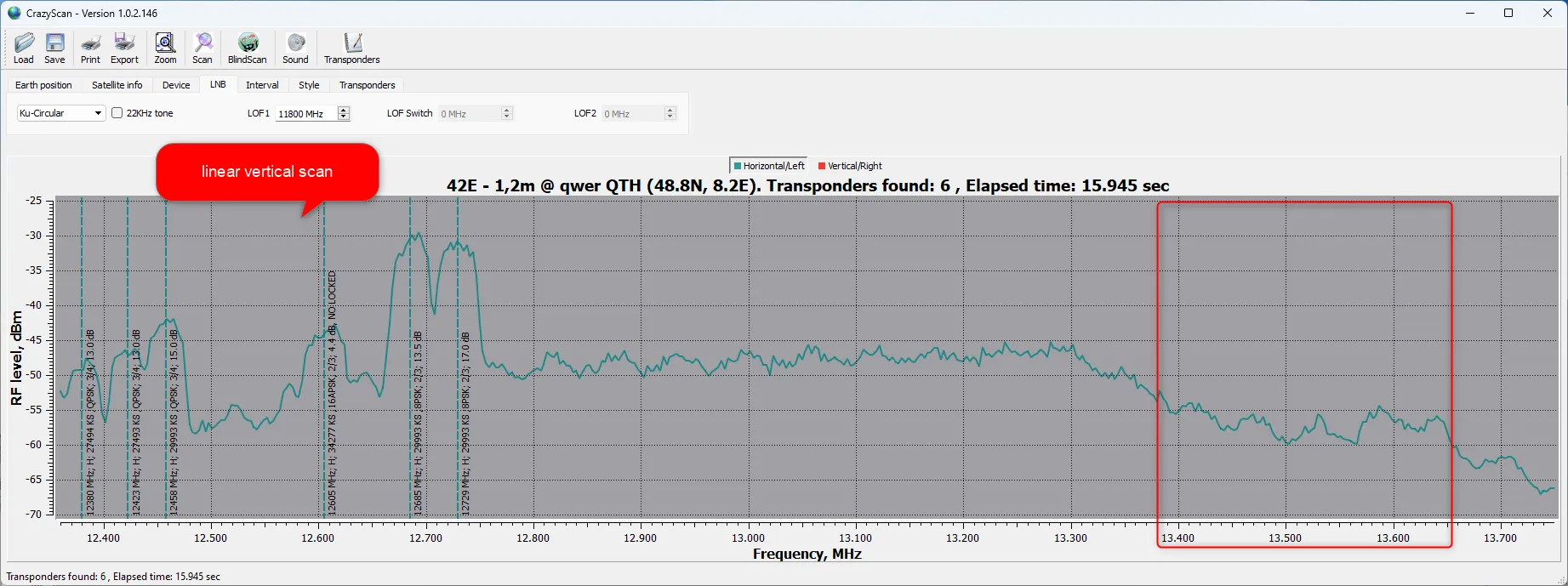
Task: Click the Load toolbar icon
Action: (x=24, y=48)
